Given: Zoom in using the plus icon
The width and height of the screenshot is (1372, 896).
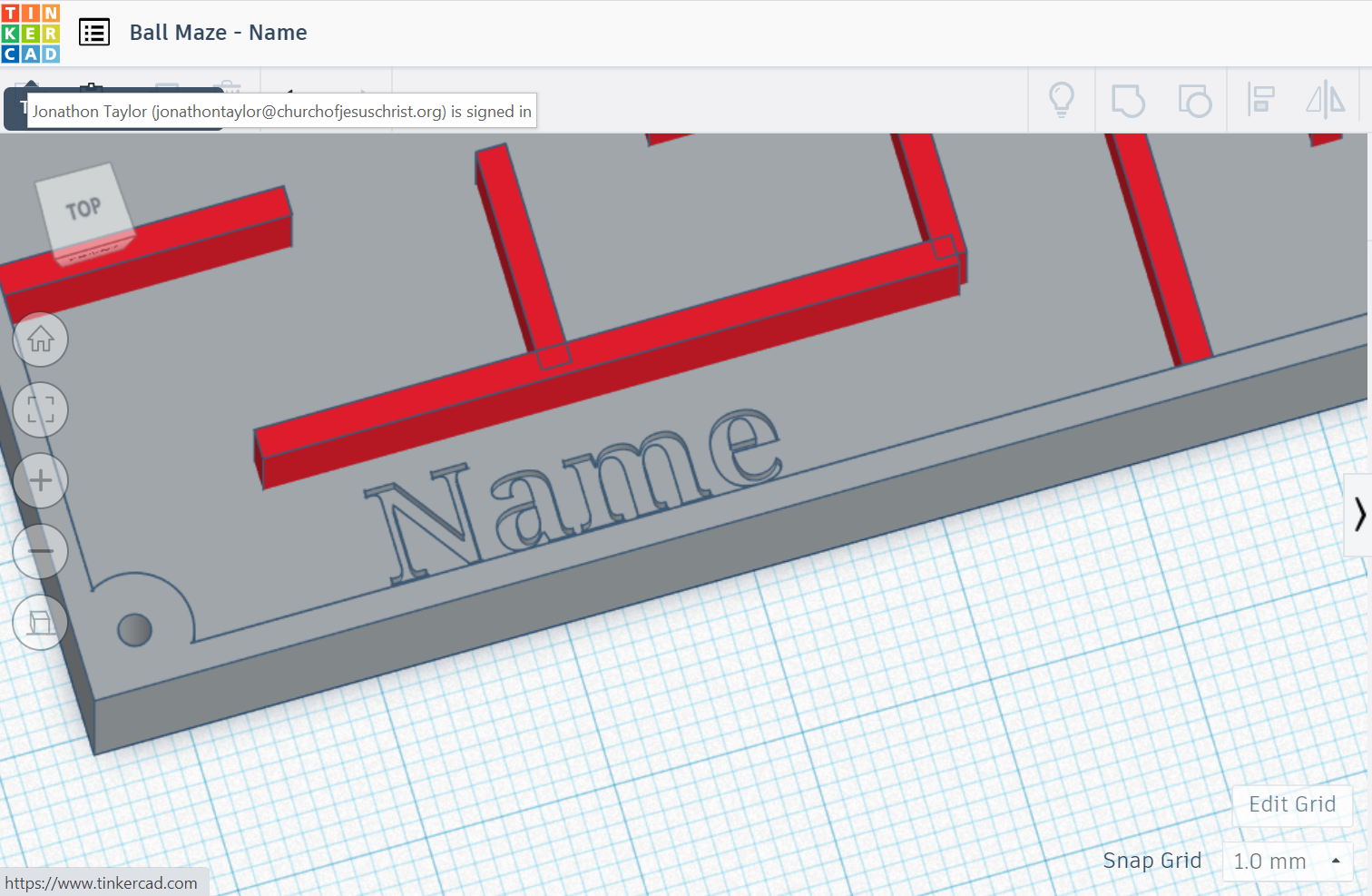Looking at the screenshot, I should [x=40, y=480].
